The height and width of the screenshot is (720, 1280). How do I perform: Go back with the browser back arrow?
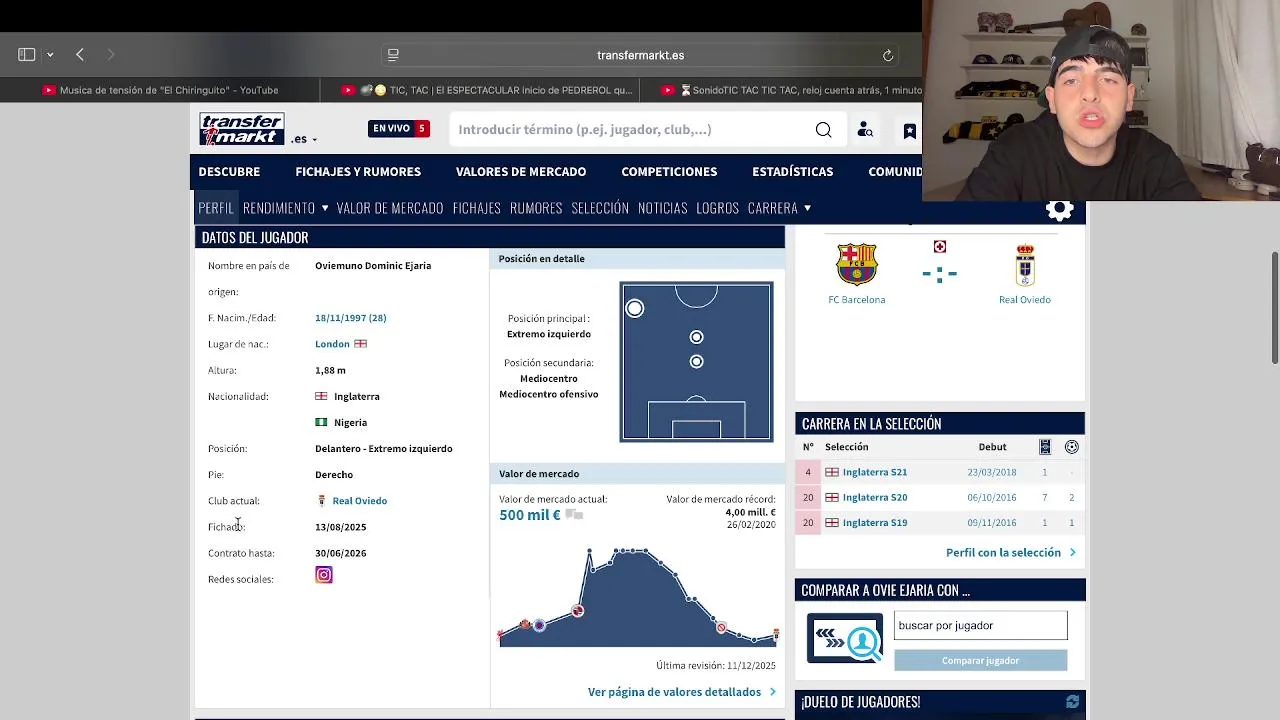(80, 55)
